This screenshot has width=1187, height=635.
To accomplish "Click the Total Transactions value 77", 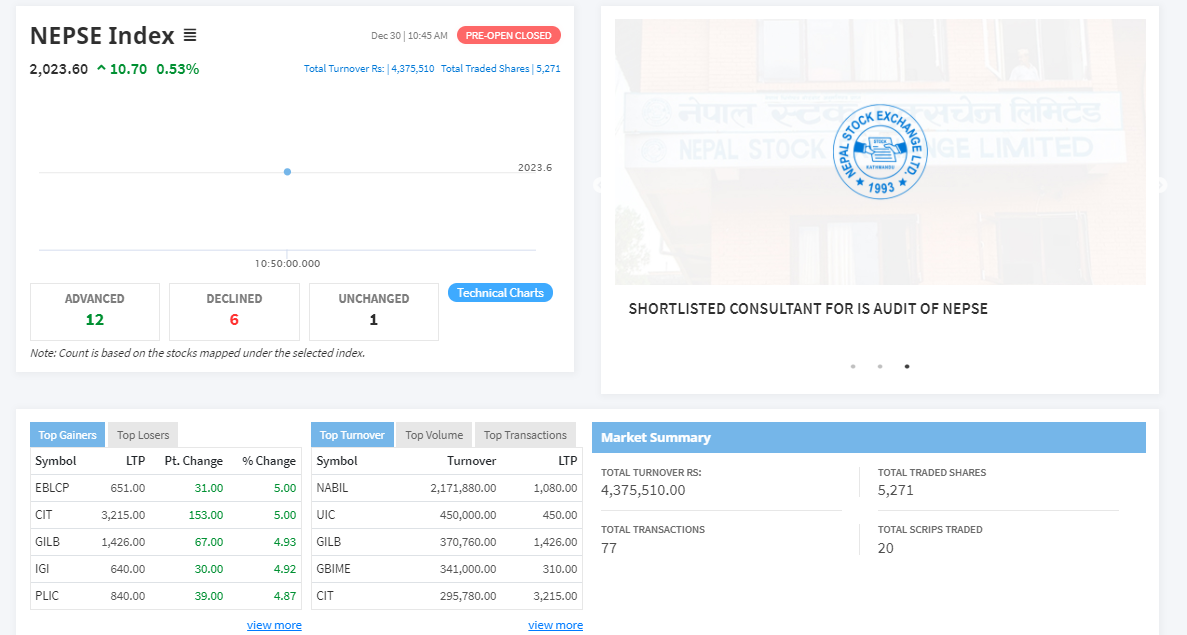I will pos(609,548).
